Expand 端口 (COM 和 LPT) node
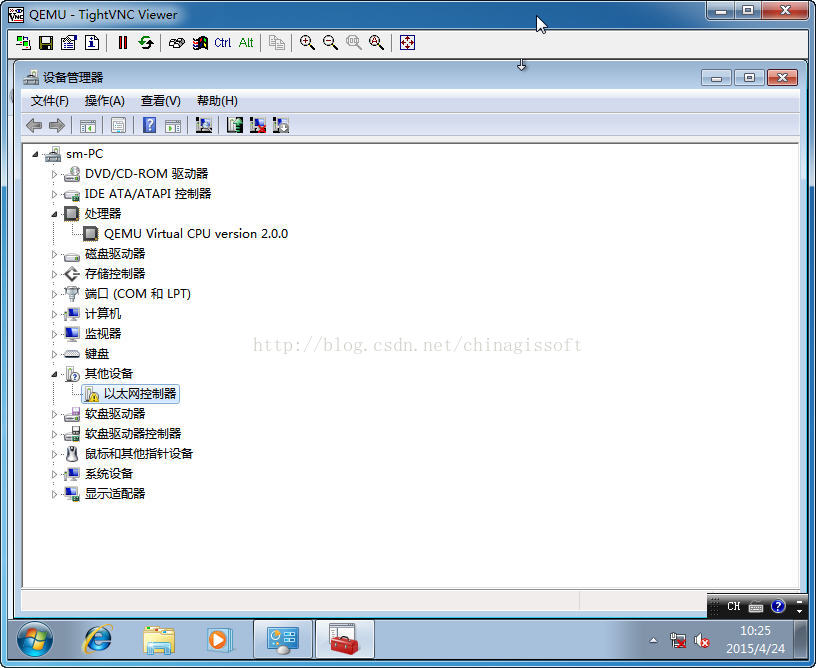This screenshot has height=668, width=816. point(54,294)
